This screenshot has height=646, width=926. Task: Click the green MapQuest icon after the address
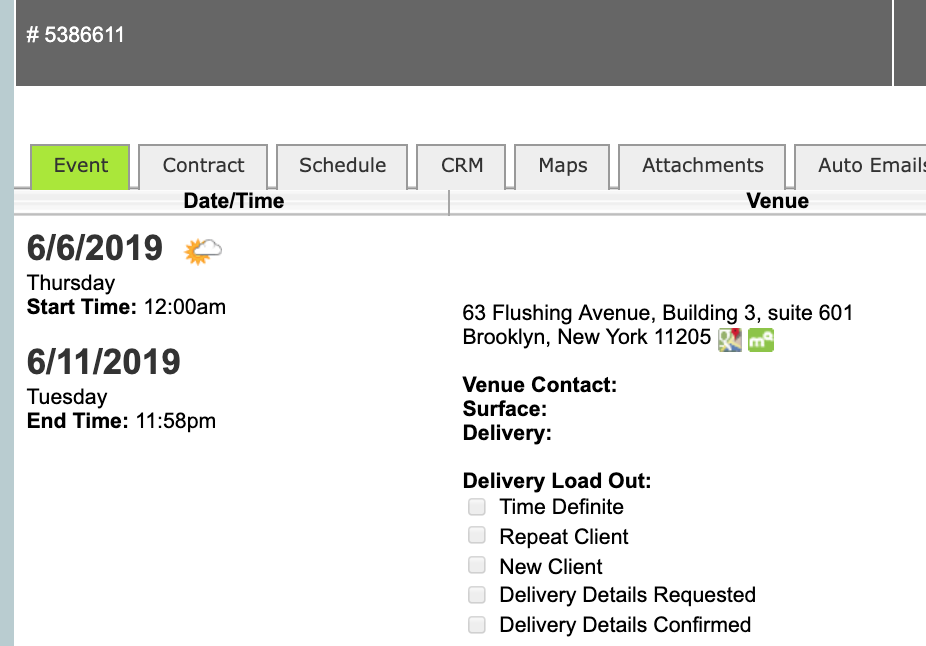click(x=761, y=340)
